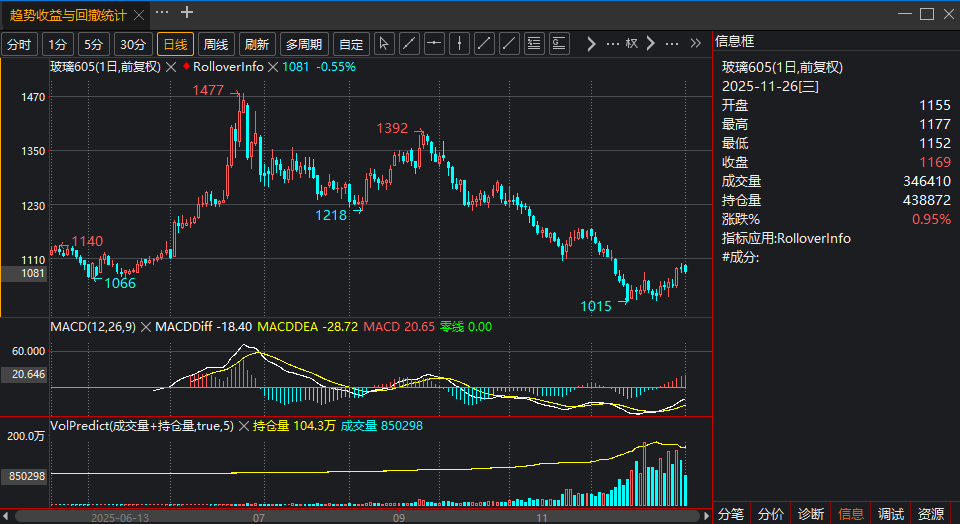Remove the 玻璃605 main chart series
960x524 pixels.
coord(170,66)
